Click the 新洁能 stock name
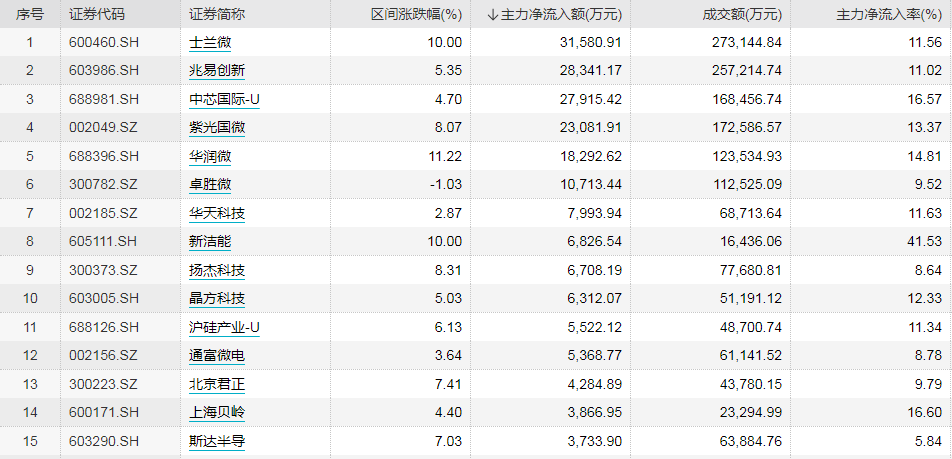Screen dimensions: 952x459 pyautogui.click(x=210, y=242)
